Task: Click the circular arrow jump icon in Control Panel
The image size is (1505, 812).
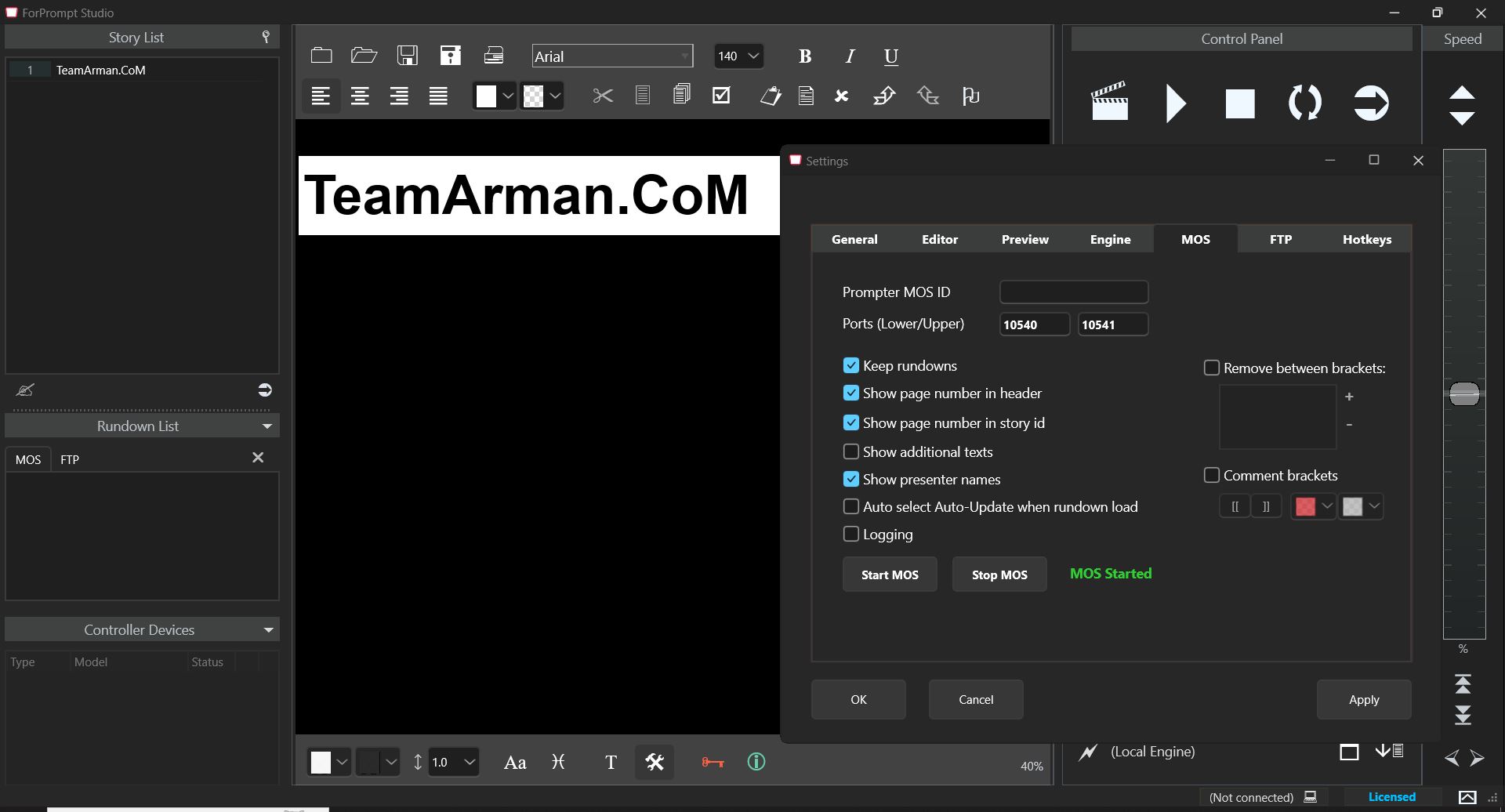Action: coord(1371,103)
